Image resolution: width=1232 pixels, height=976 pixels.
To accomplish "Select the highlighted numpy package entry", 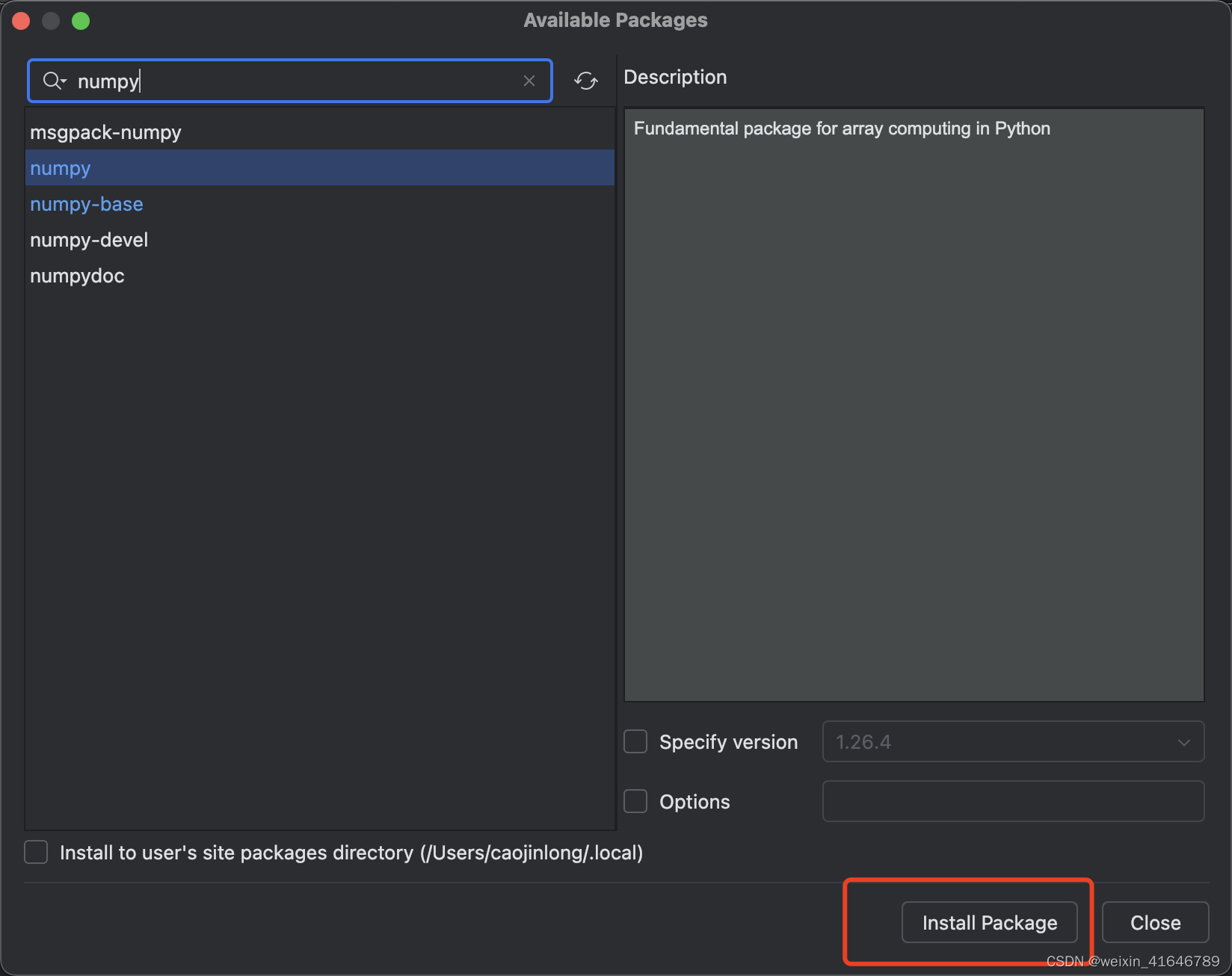I will click(60, 167).
